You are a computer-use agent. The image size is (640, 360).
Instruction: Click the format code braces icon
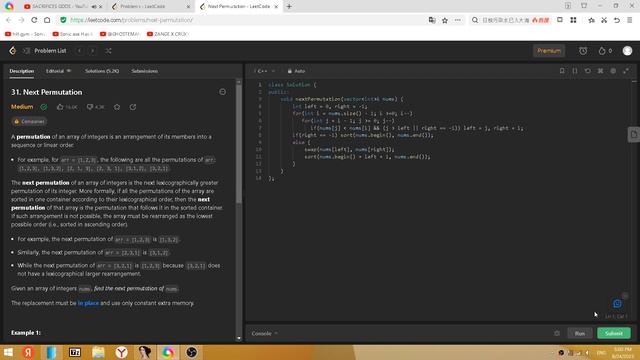[x=575, y=71]
